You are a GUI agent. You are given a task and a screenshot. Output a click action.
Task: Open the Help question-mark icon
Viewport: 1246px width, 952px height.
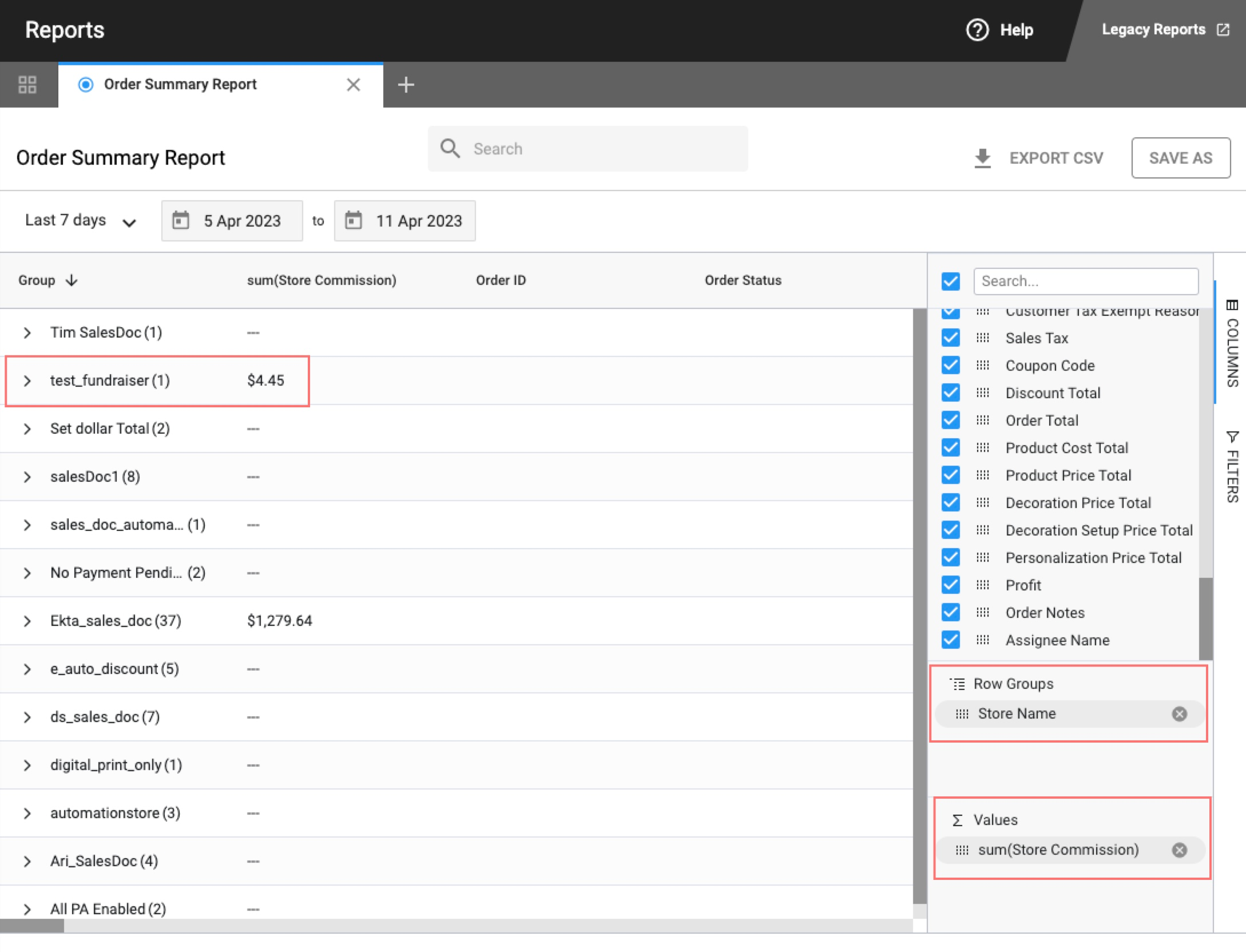(977, 30)
